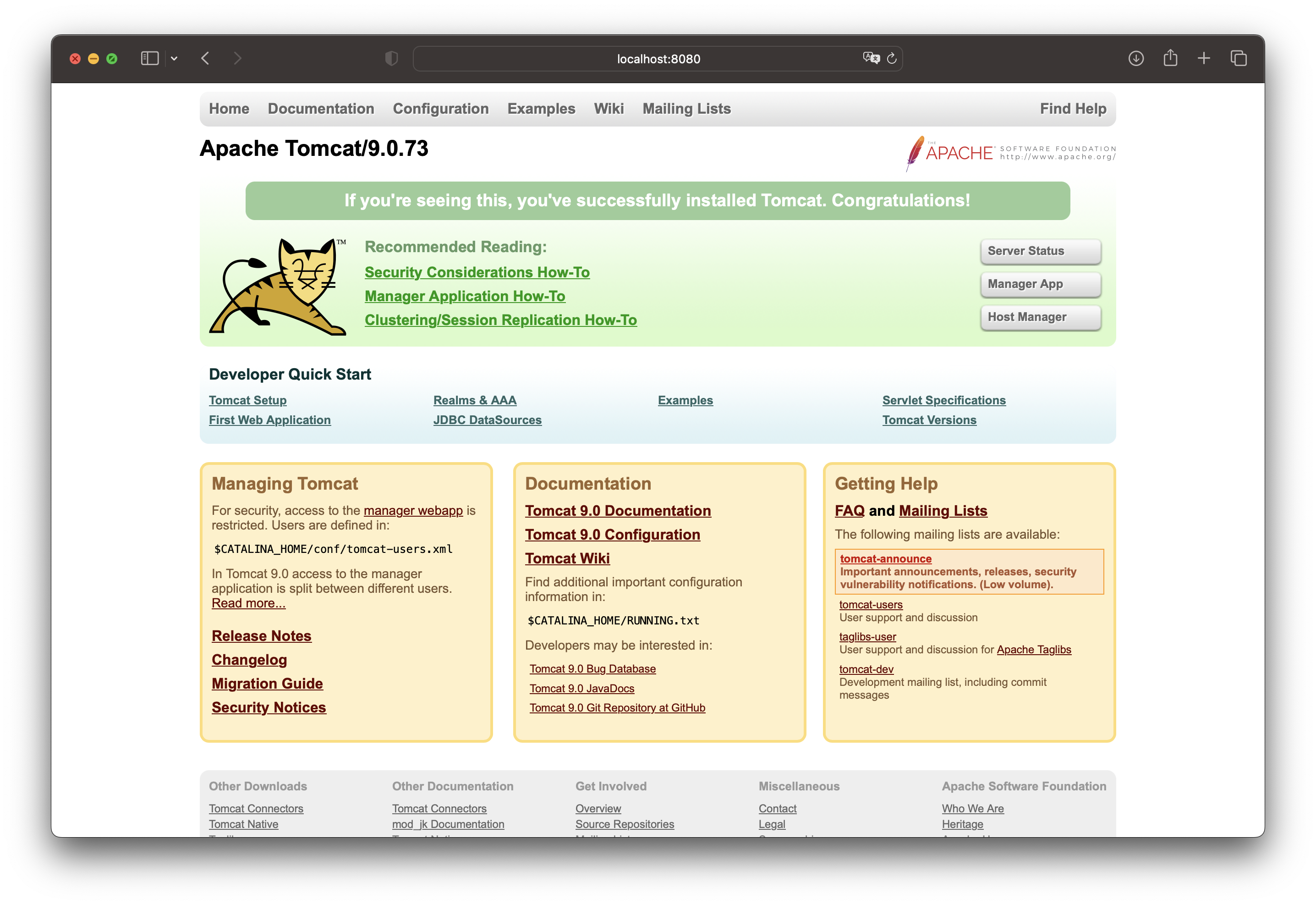Show the tab overview icon

tap(1239, 58)
